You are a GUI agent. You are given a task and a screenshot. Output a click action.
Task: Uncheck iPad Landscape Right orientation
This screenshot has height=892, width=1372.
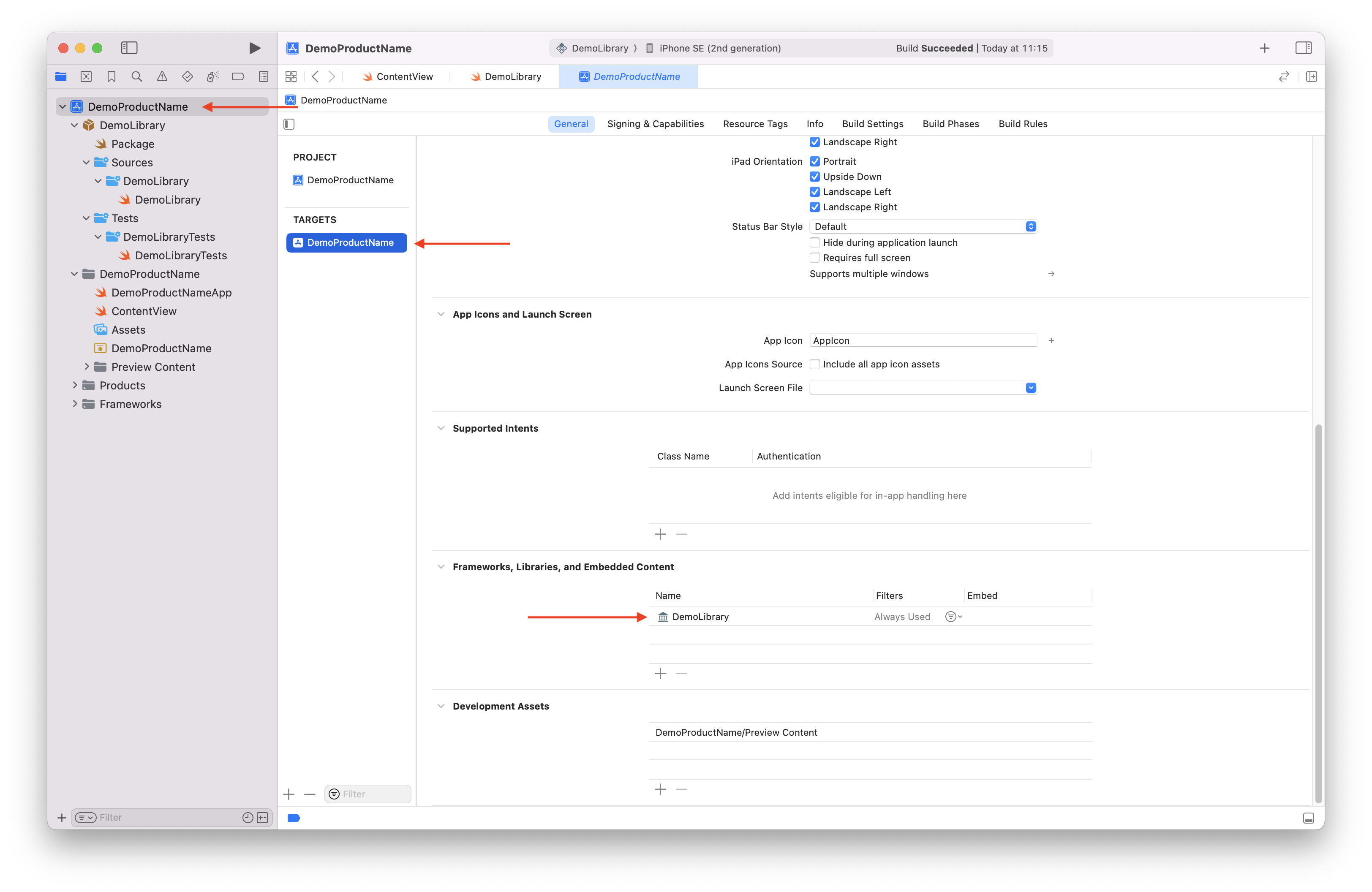[x=814, y=207]
